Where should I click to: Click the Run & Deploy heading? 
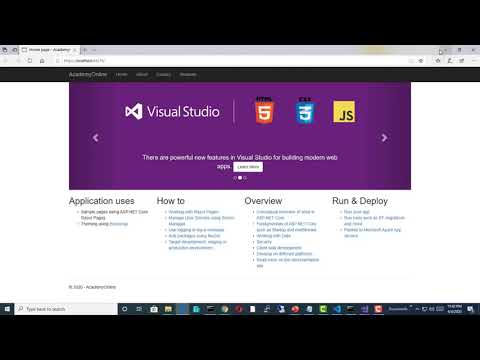click(360, 201)
